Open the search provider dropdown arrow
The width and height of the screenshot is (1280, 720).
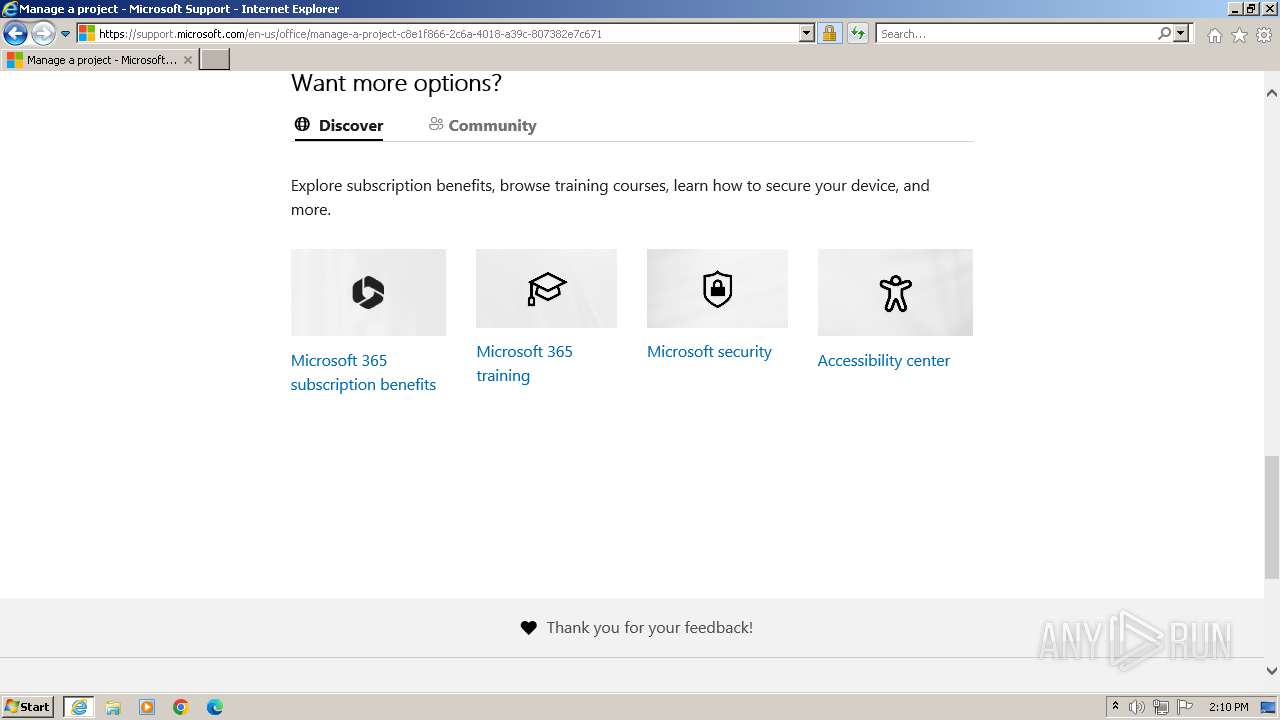pyautogui.click(x=1181, y=33)
